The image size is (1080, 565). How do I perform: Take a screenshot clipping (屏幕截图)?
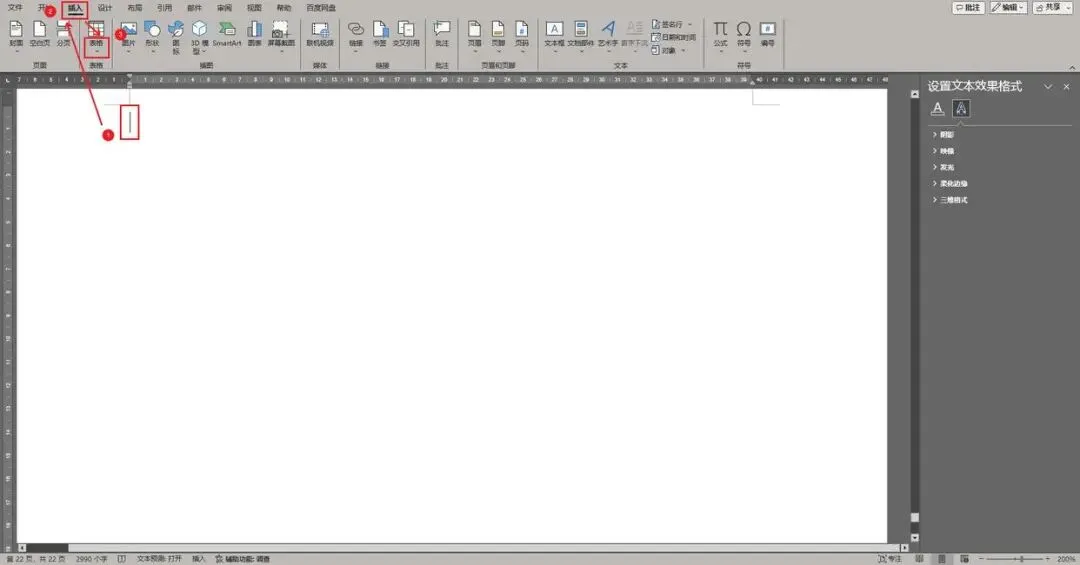pos(281,36)
